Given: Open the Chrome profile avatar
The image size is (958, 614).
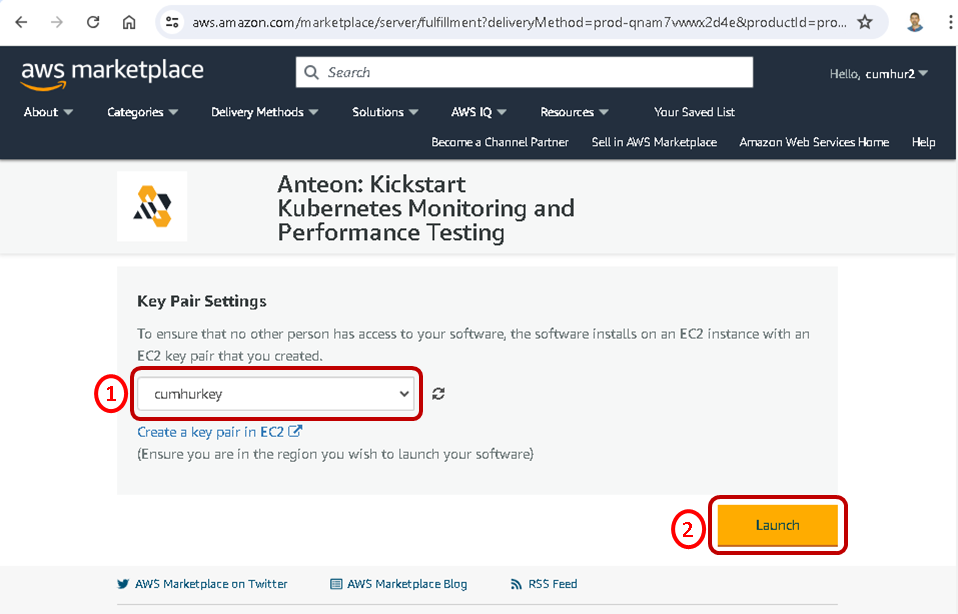Looking at the screenshot, I should 915,22.
